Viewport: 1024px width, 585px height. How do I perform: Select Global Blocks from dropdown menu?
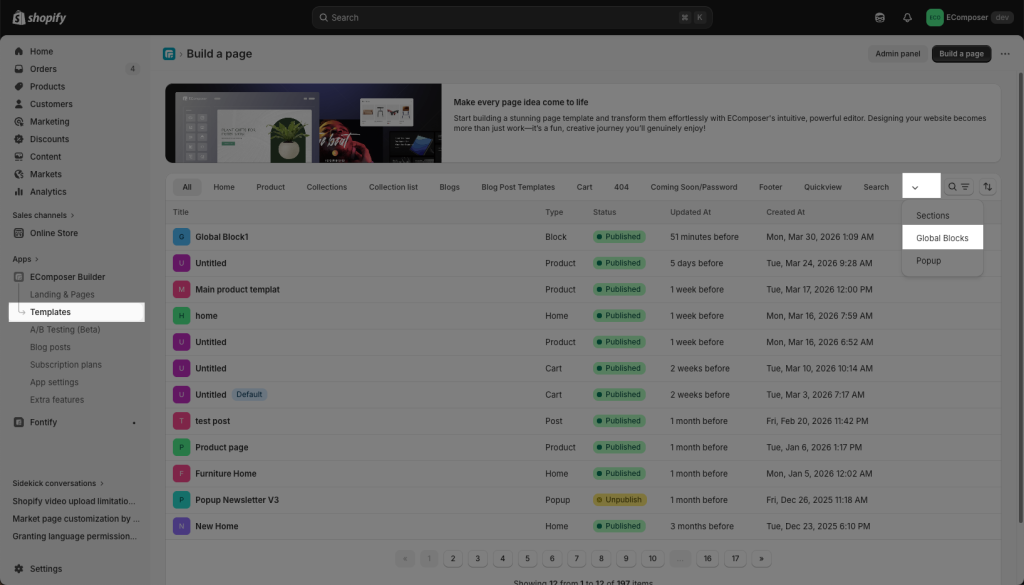(x=942, y=238)
